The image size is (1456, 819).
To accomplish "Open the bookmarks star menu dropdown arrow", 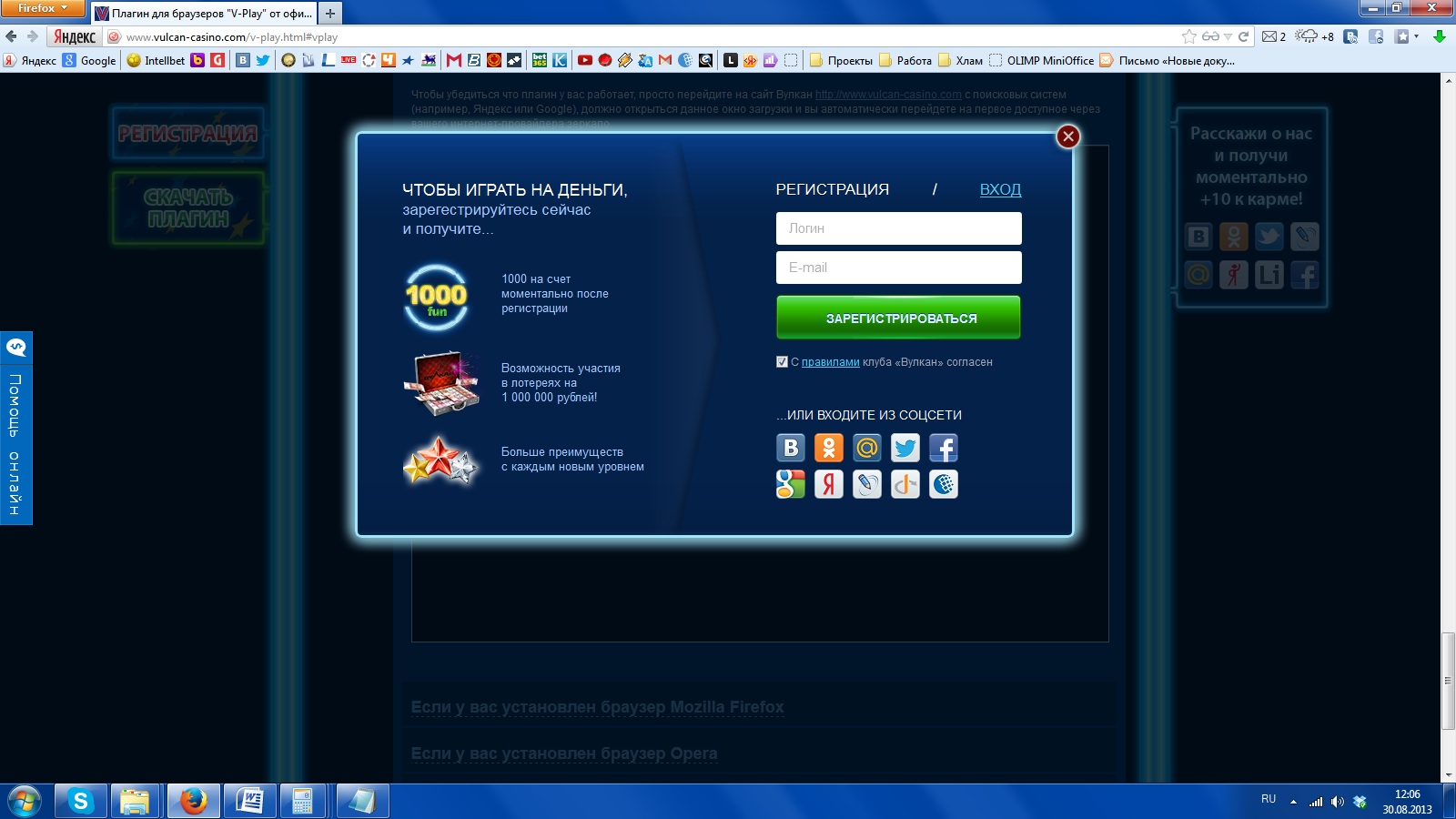I will (x=1417, y=36).
